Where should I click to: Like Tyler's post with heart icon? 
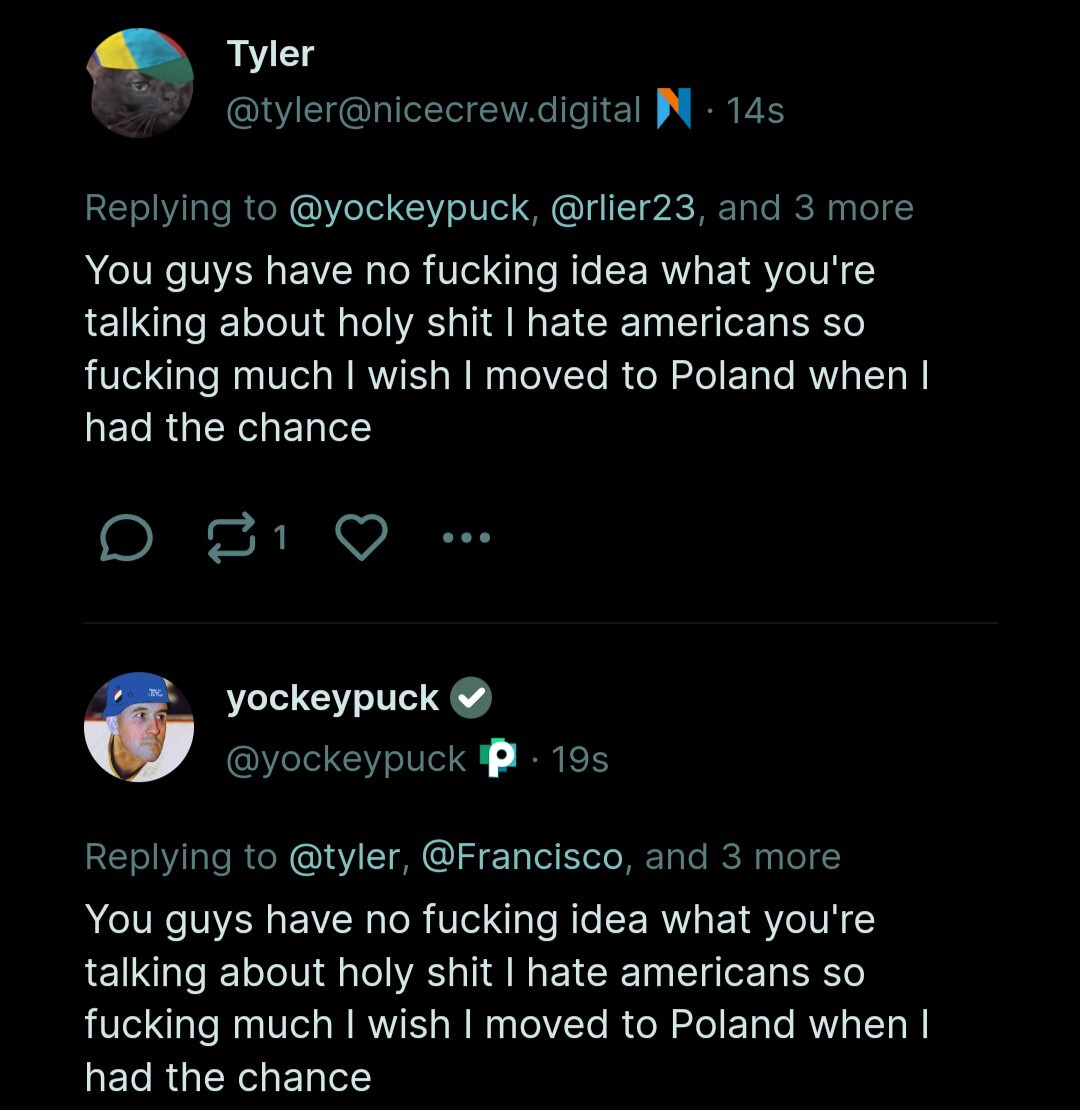(360, 540)
